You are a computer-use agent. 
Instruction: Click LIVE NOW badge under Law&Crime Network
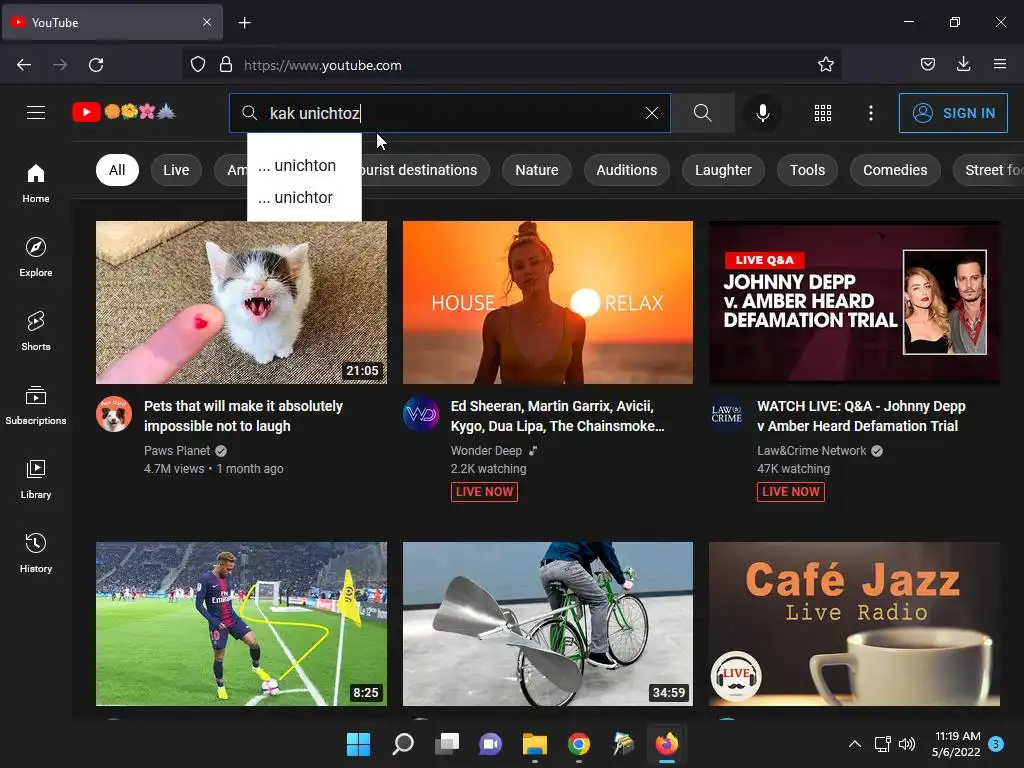tap(791, 492)
